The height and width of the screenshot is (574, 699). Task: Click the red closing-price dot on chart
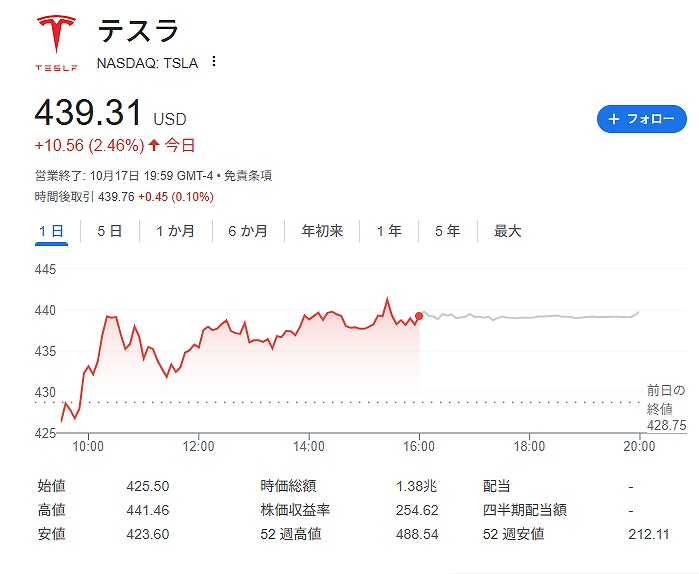click(419, 316)
